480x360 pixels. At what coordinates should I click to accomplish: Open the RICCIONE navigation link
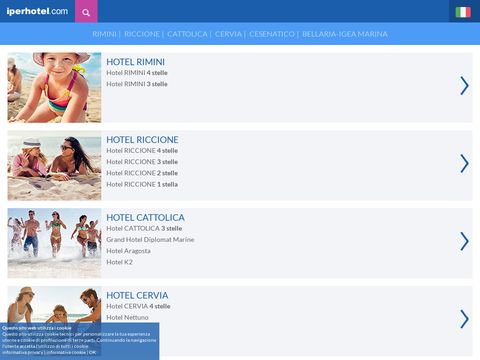point(142,34)
